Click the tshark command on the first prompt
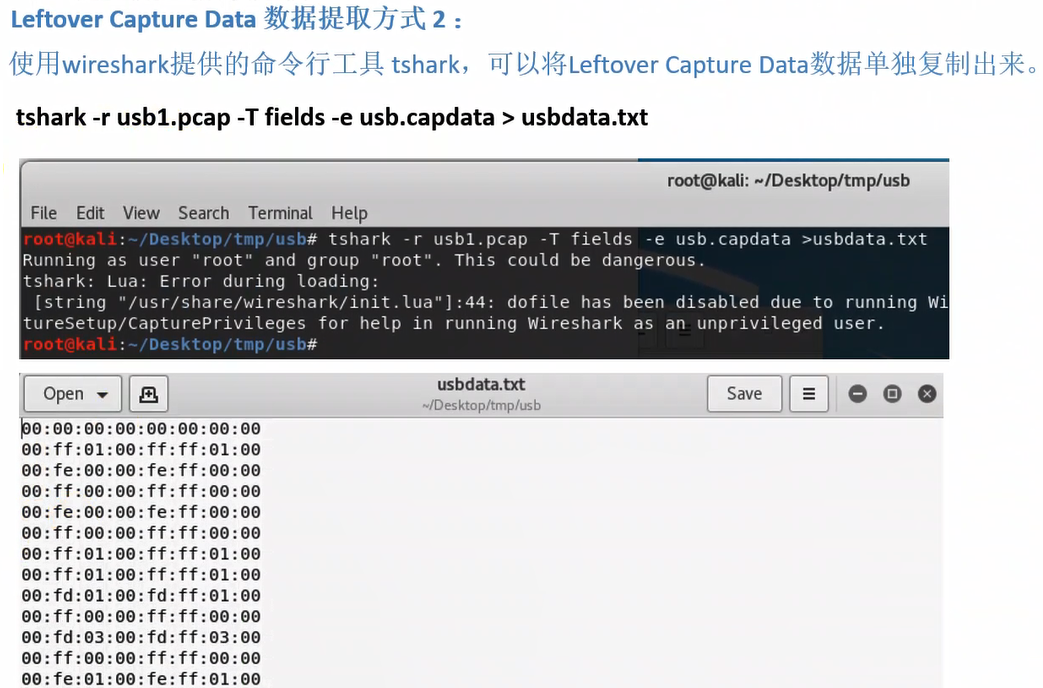The height and width of the screenshot is (688, 1043). tap(628, 239)
